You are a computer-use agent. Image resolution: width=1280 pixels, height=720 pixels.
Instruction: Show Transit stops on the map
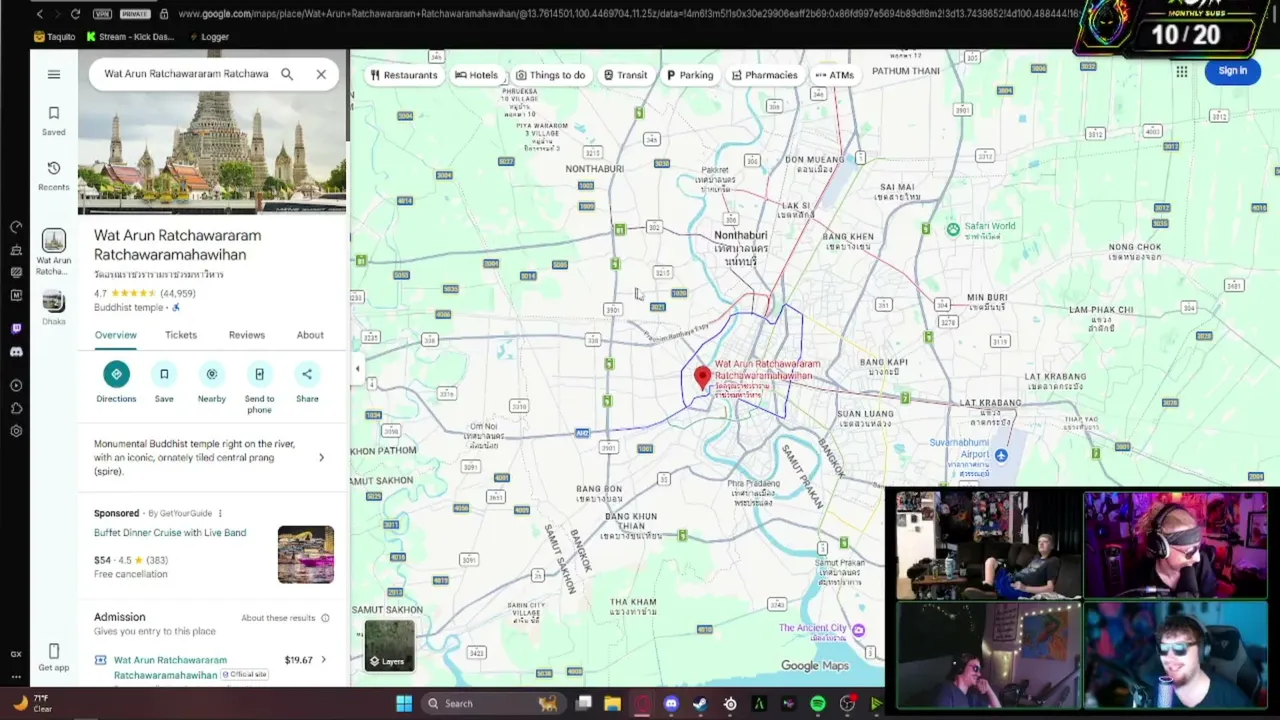pos(625,75)
